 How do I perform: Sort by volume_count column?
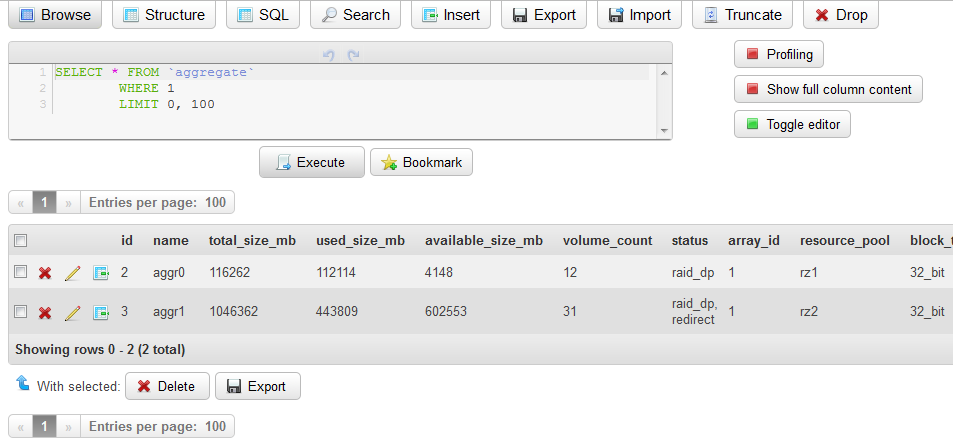(608, 241)
